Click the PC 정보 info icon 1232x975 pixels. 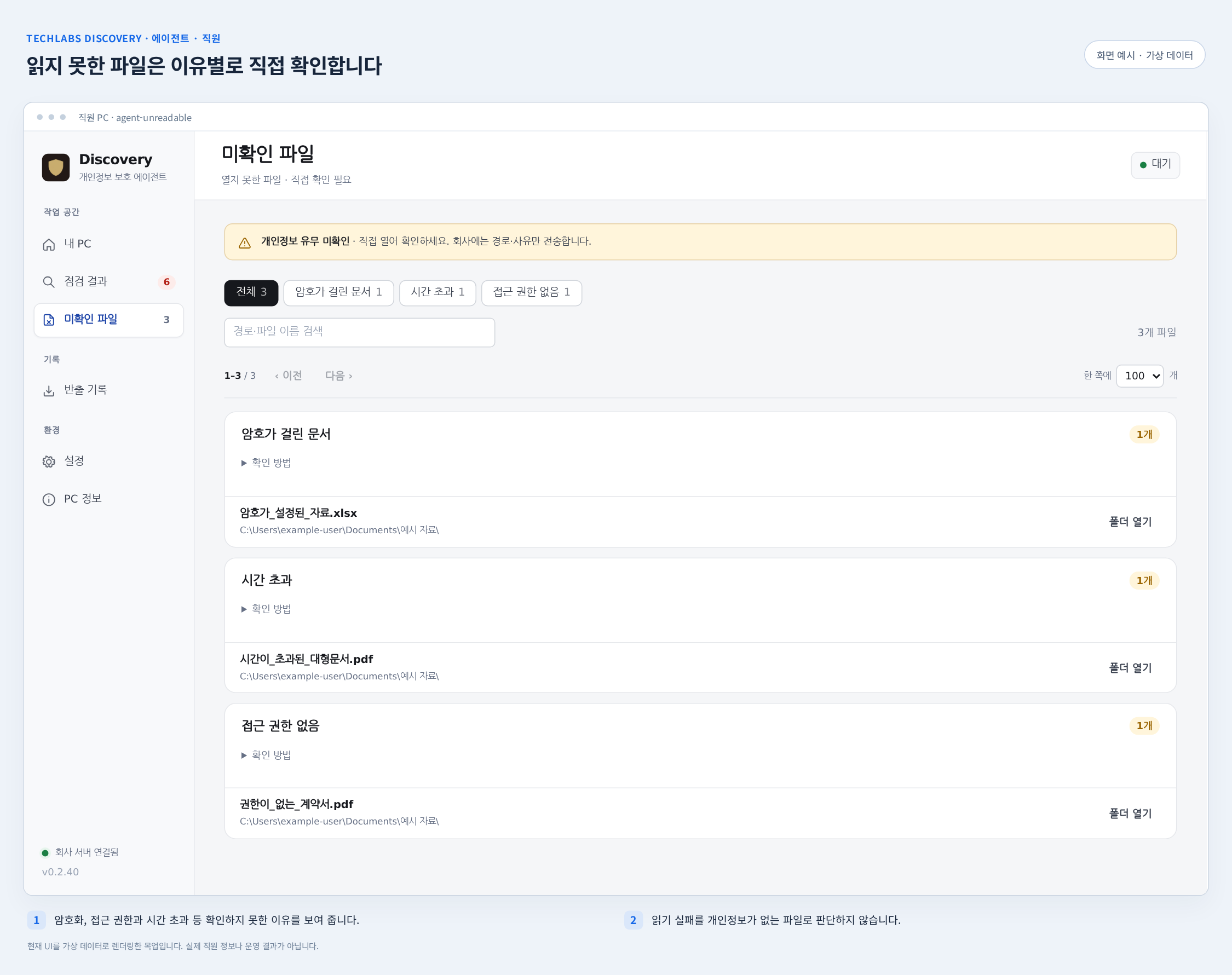pyautogui.click(x=49, y=499)
